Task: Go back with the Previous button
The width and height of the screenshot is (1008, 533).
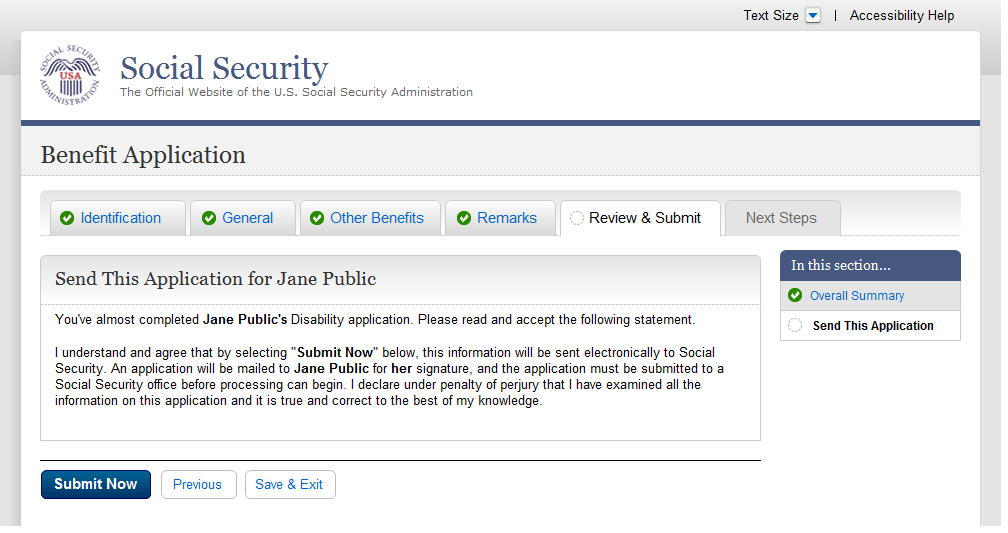Action: coord(198,484)
